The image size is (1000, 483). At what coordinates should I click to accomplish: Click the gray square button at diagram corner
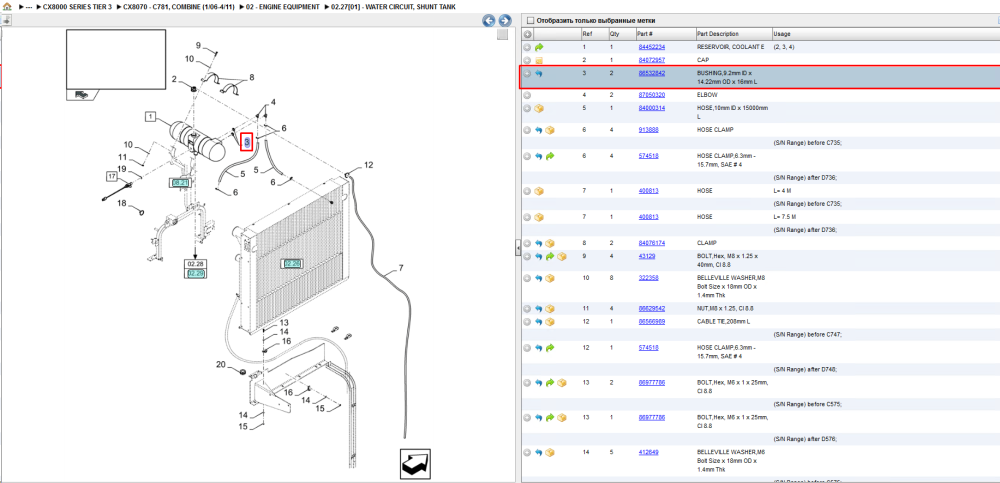click(x=503, y=34)
